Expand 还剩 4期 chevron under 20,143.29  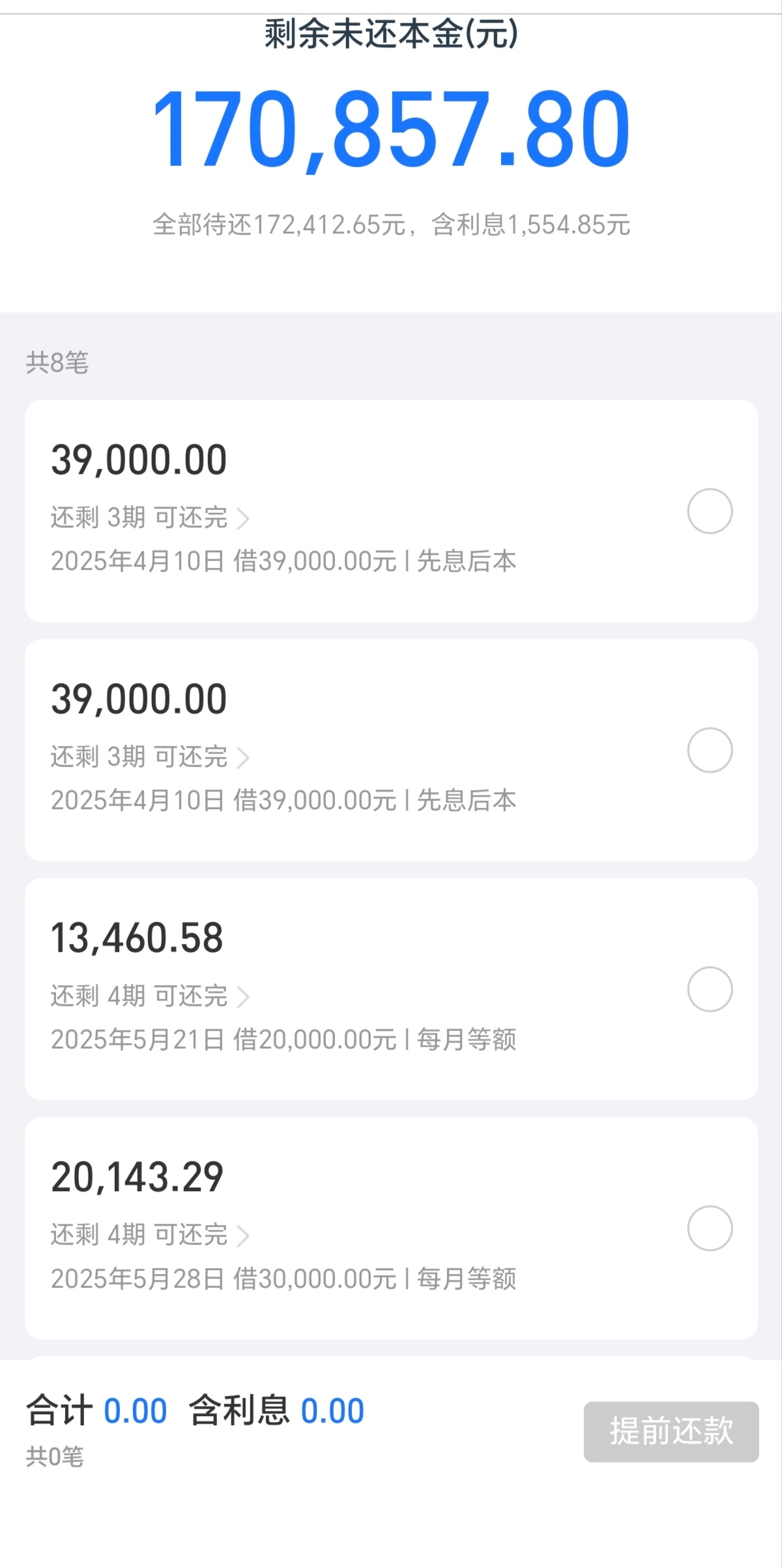pos(243,1236)
